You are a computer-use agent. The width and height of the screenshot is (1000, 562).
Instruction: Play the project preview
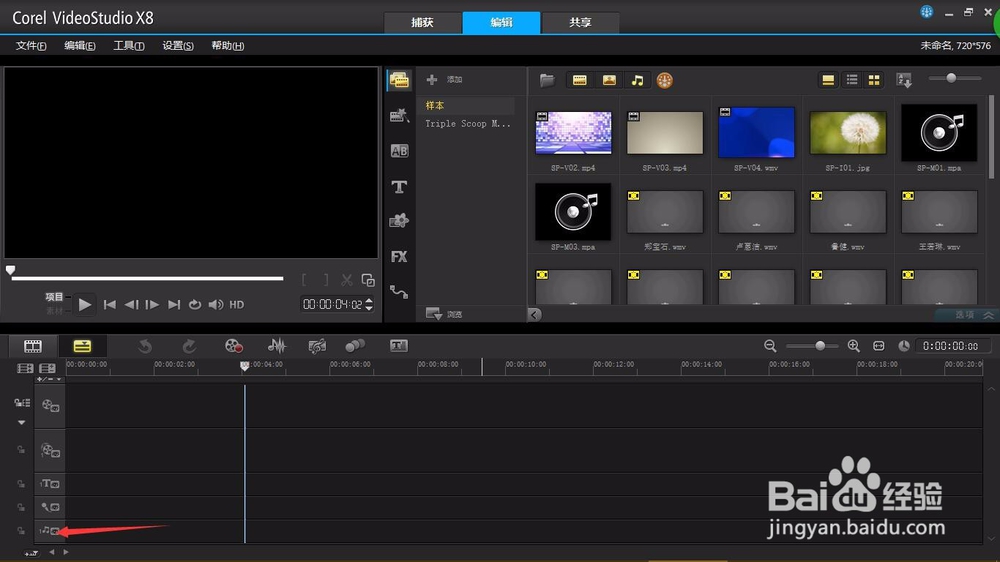click(x=84, y=305)
